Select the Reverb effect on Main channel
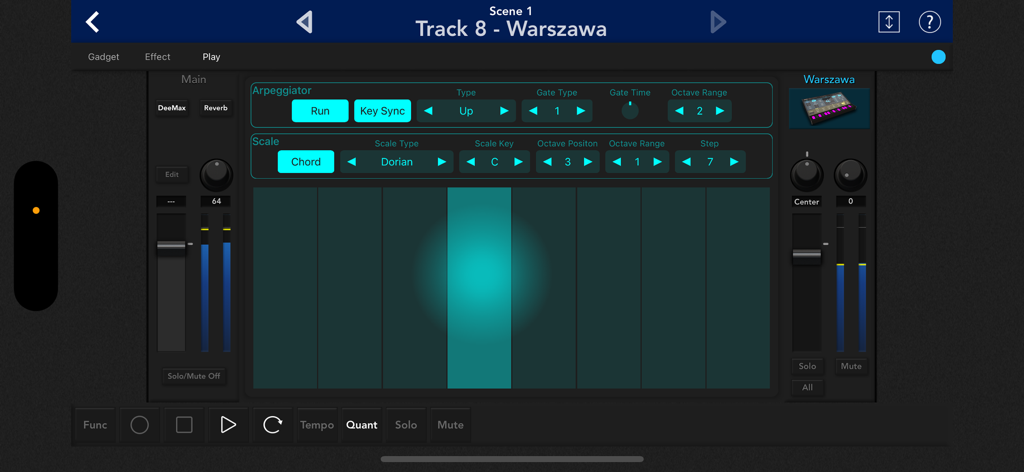This screenshot has height=472, width=1024. point(216,108)
